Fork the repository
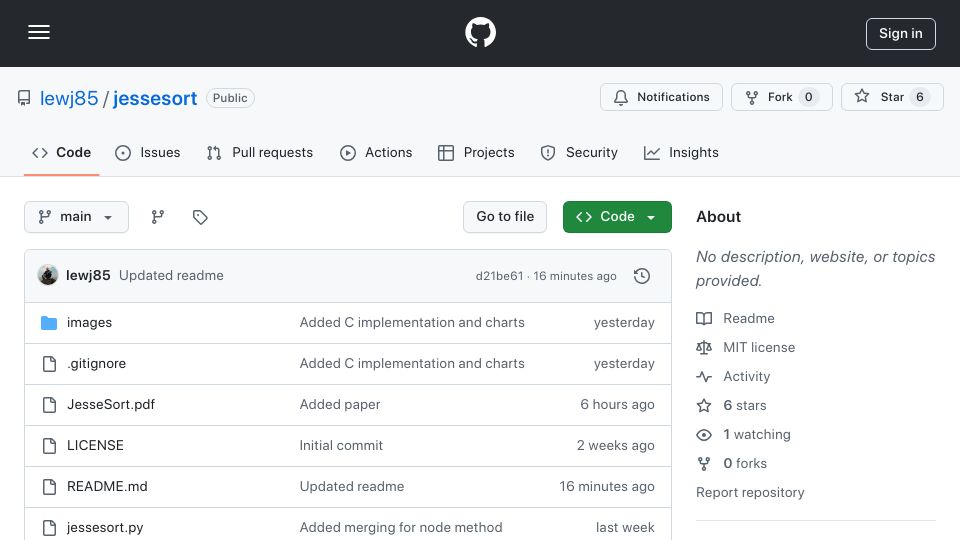 [781, 97]
